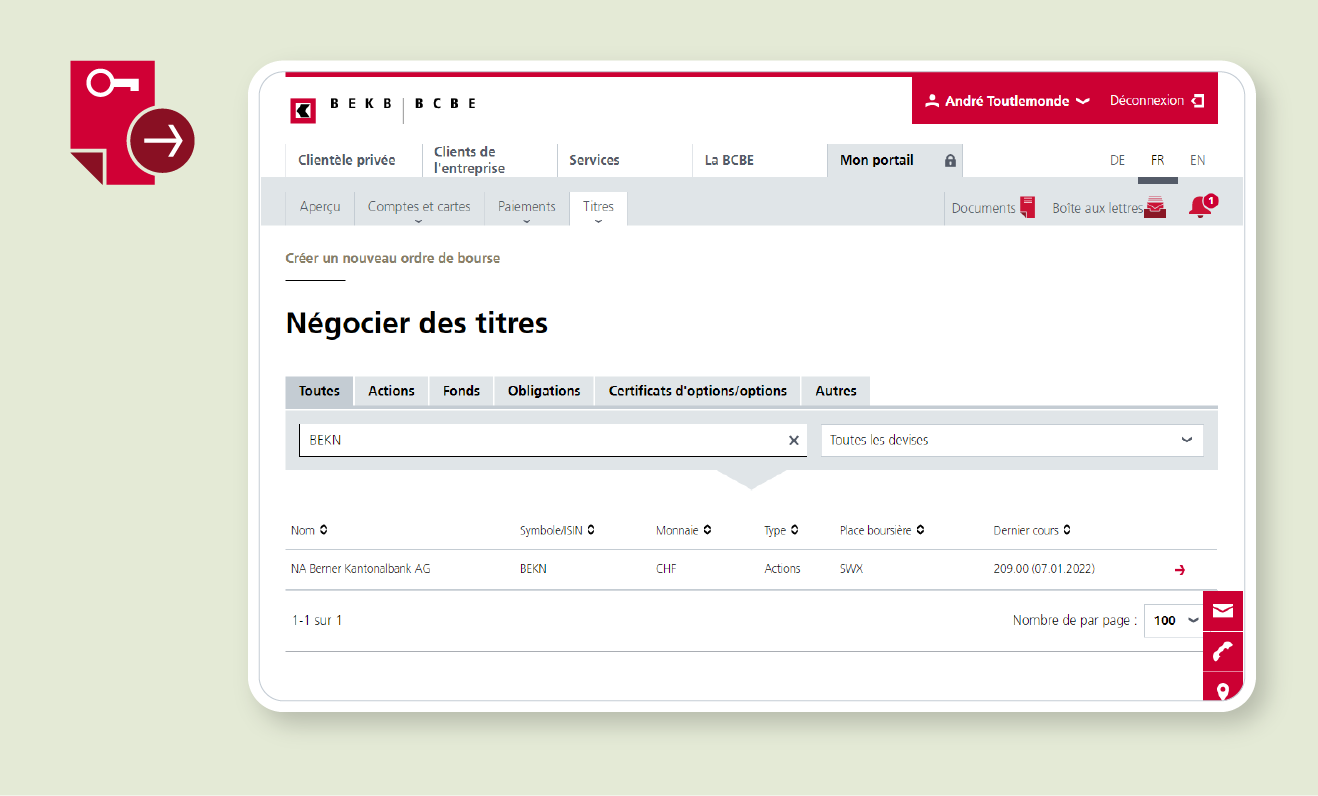Open notifications bell icon

pos(1200,207)
